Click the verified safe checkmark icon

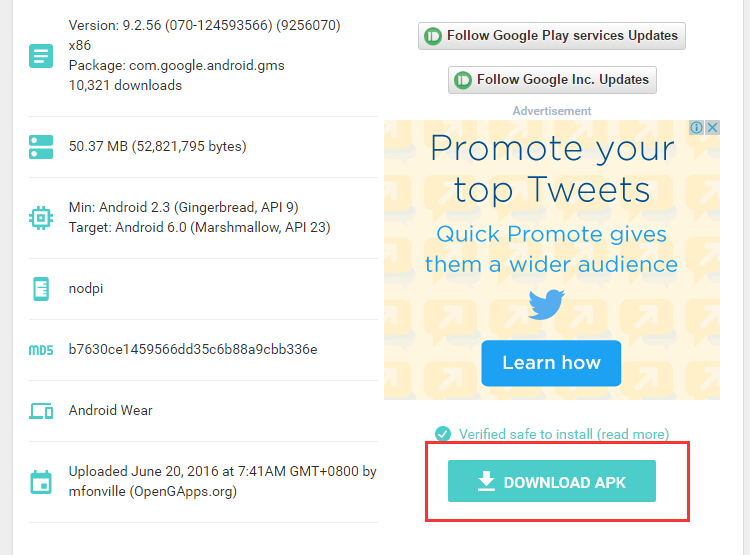click(x=443, y=434)
